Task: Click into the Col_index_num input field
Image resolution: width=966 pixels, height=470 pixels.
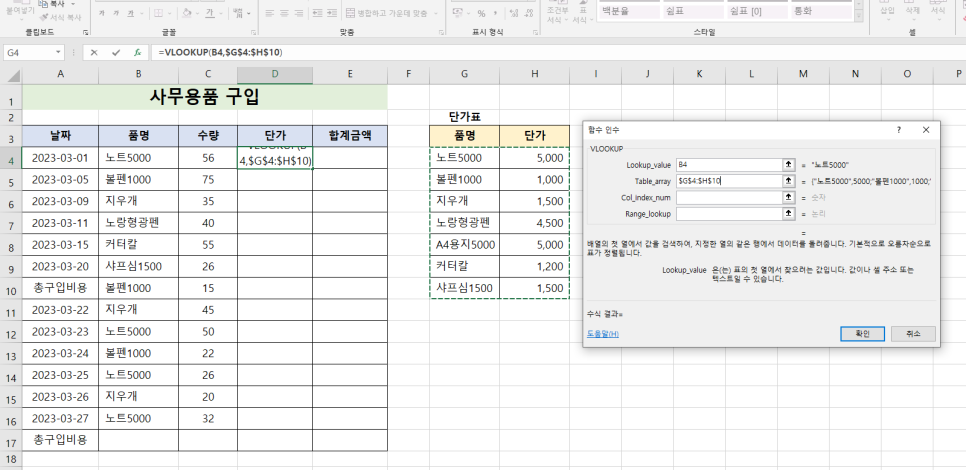Action: (729, 197)
